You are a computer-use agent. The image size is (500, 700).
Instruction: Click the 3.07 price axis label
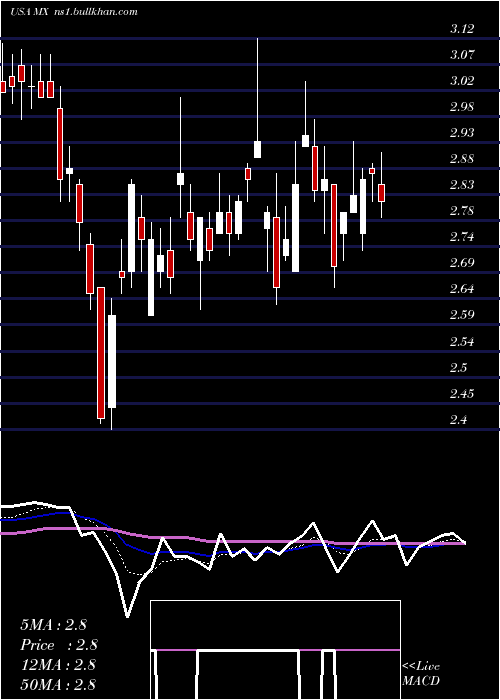461,55
